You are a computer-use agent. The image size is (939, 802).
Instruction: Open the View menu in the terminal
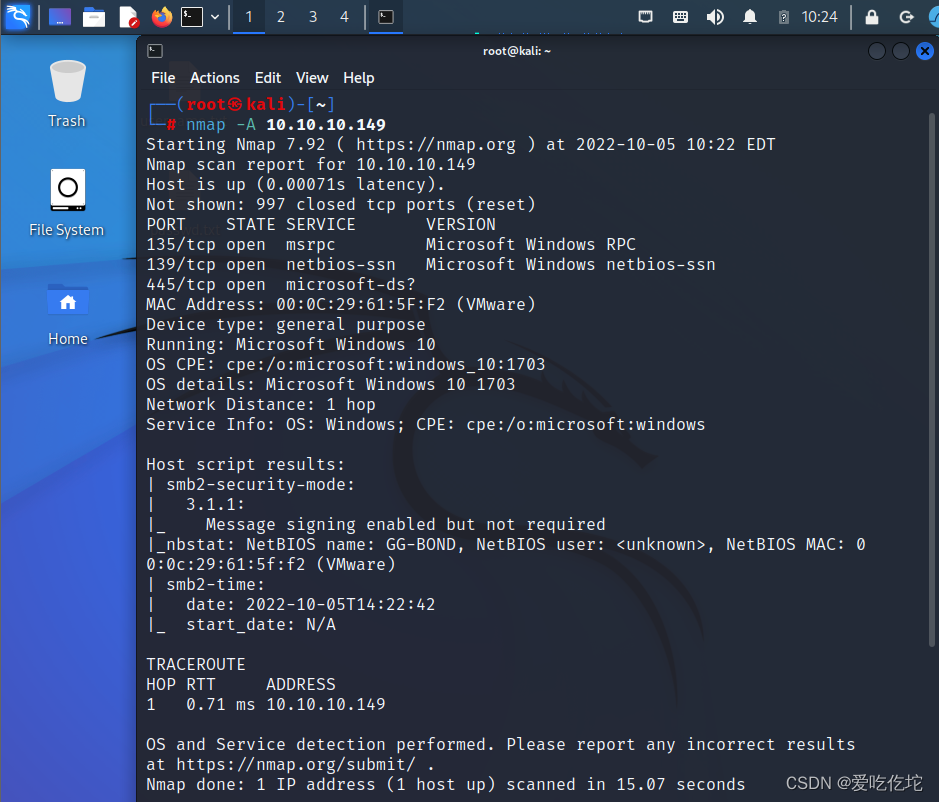(312, 78)
